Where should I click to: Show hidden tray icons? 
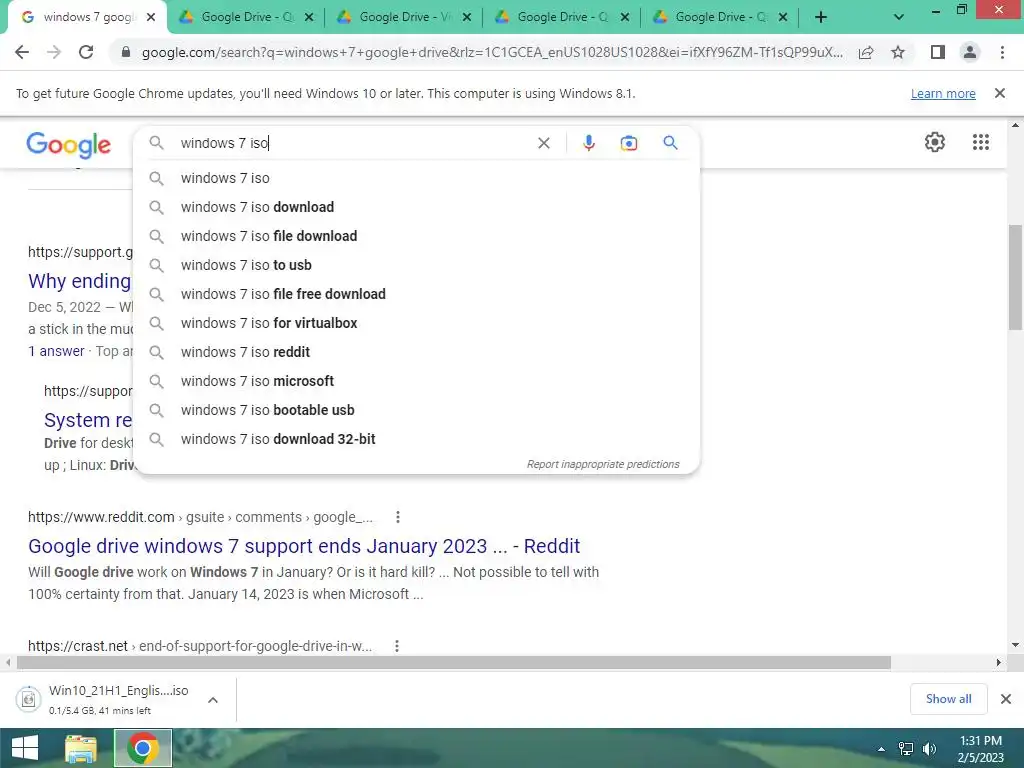click(x=881, y=749)
